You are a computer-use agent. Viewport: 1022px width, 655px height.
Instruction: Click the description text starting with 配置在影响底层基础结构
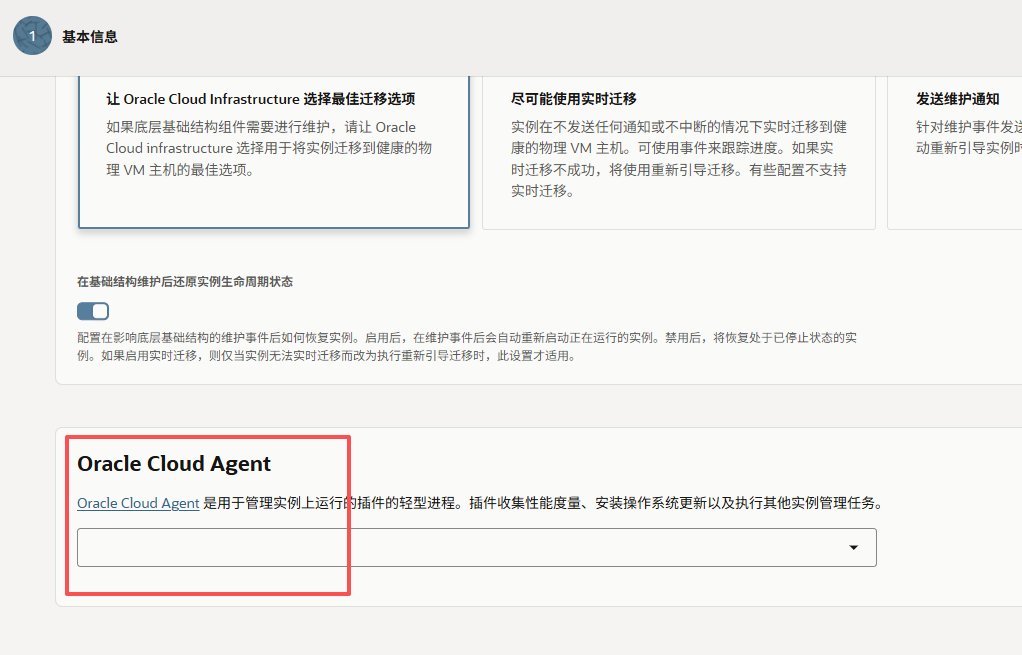[467, 347]
